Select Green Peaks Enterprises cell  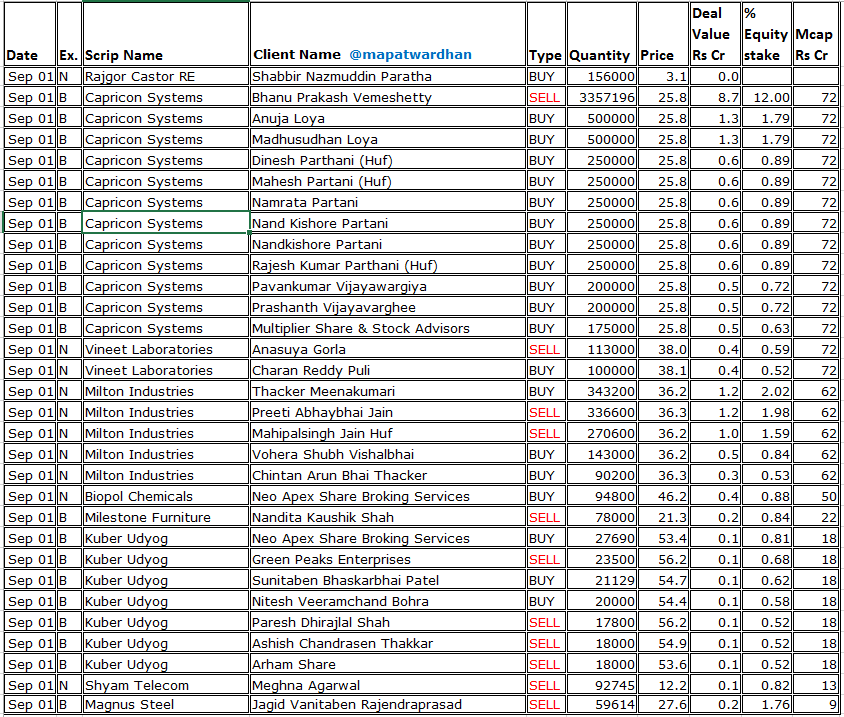coord(388,559)
